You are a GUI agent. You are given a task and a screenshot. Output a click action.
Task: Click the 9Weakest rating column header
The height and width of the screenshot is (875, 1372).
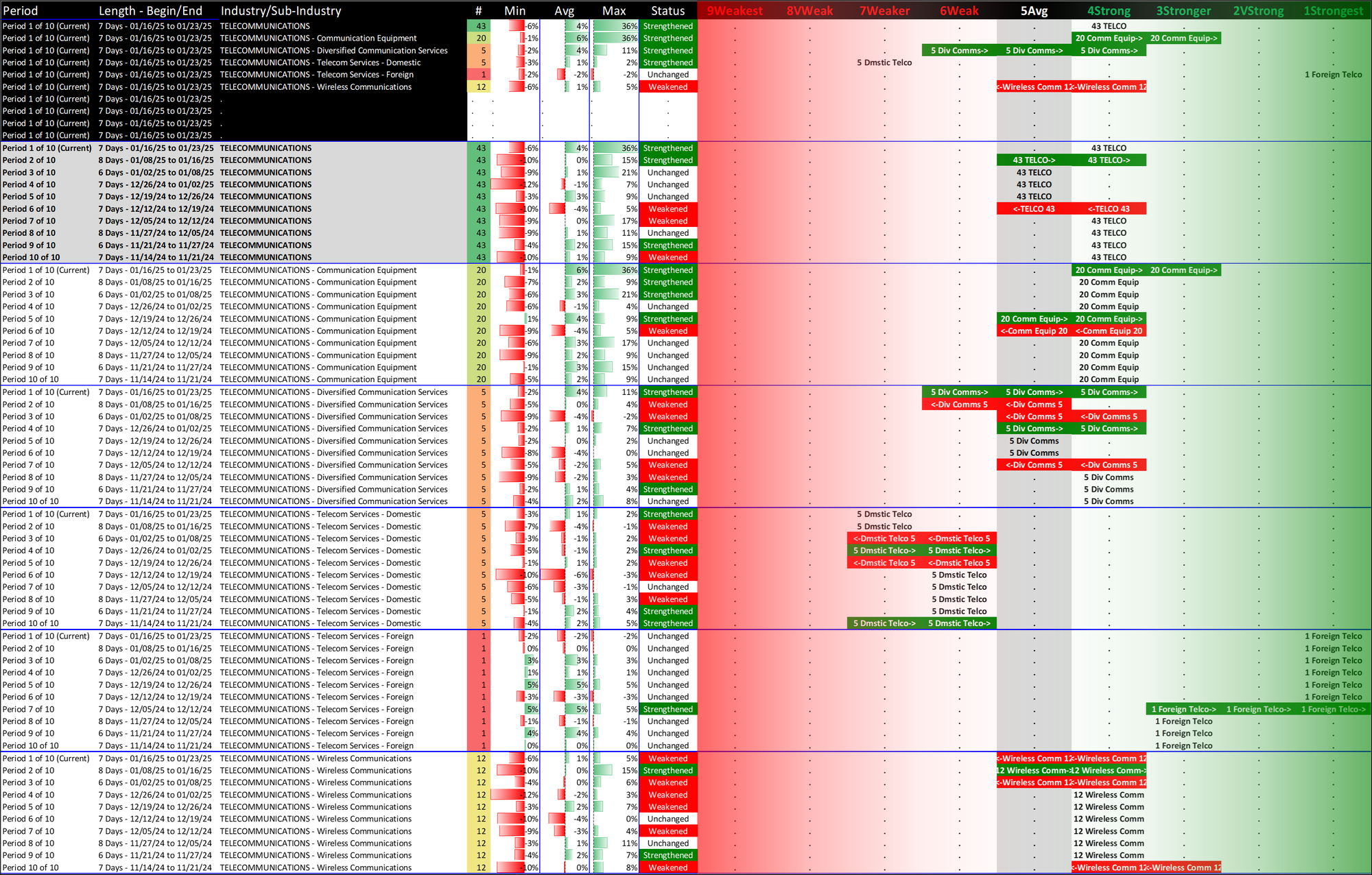click(x=734, y=11)
